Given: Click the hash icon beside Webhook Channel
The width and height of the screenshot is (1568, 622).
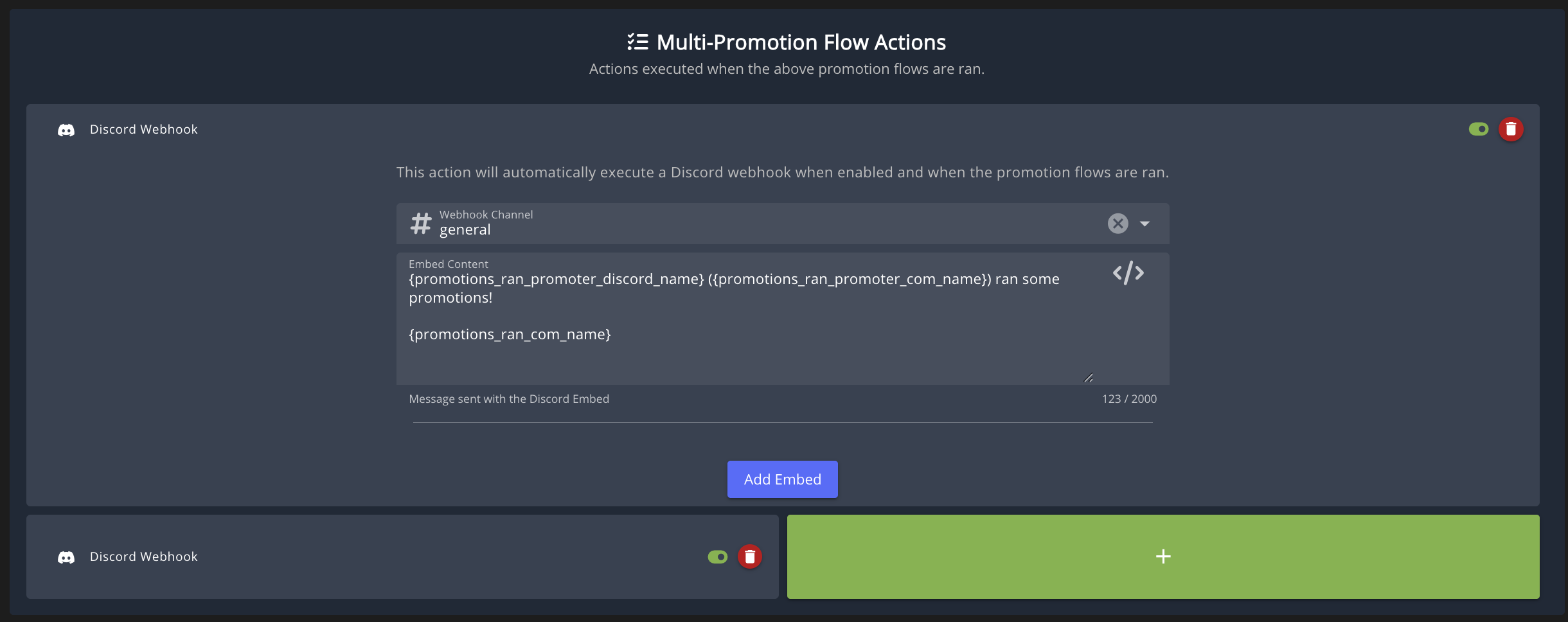Looking at the screenshot, I should (x=421, y=224).
